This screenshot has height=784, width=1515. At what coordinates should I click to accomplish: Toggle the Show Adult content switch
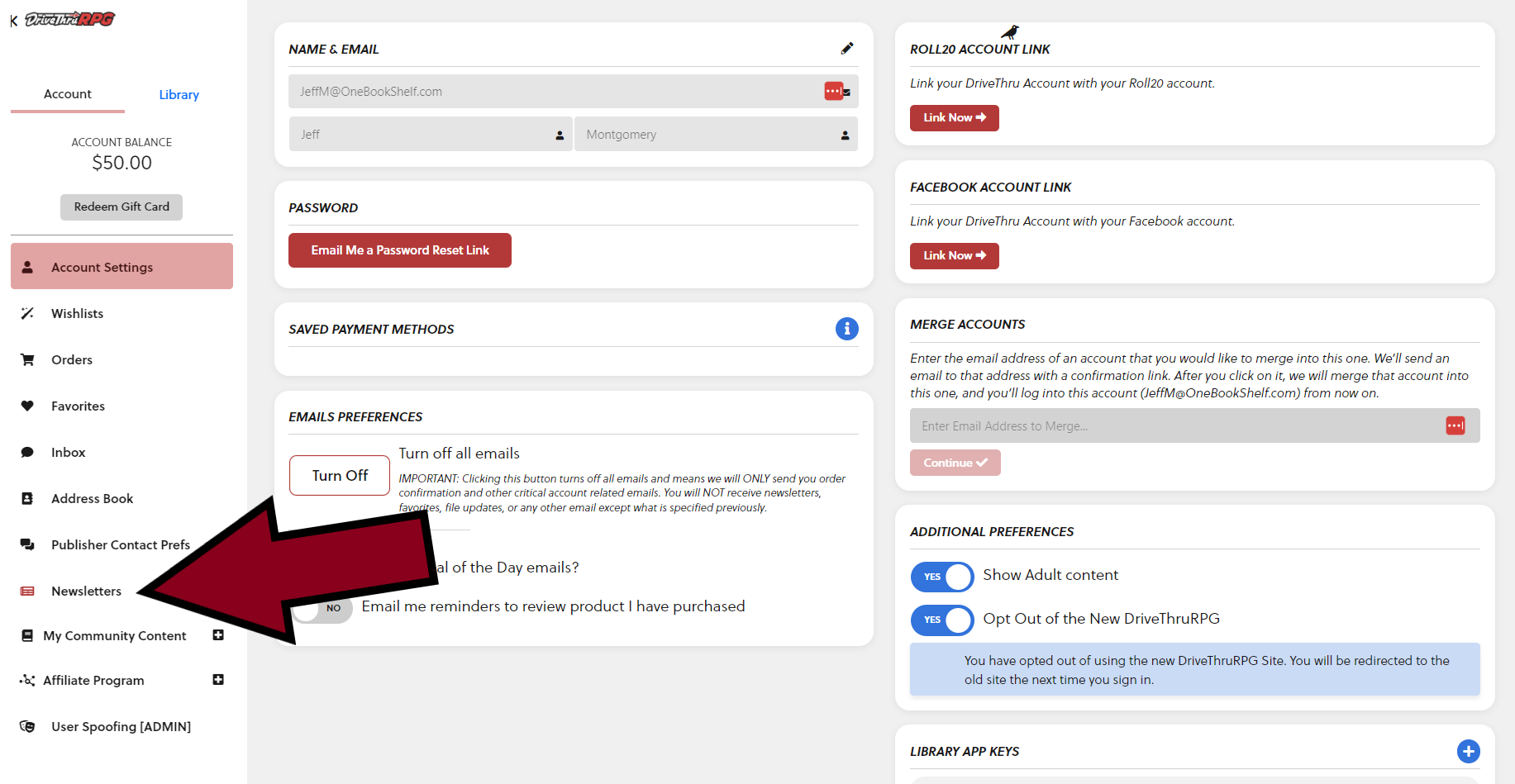coord(942,577)
